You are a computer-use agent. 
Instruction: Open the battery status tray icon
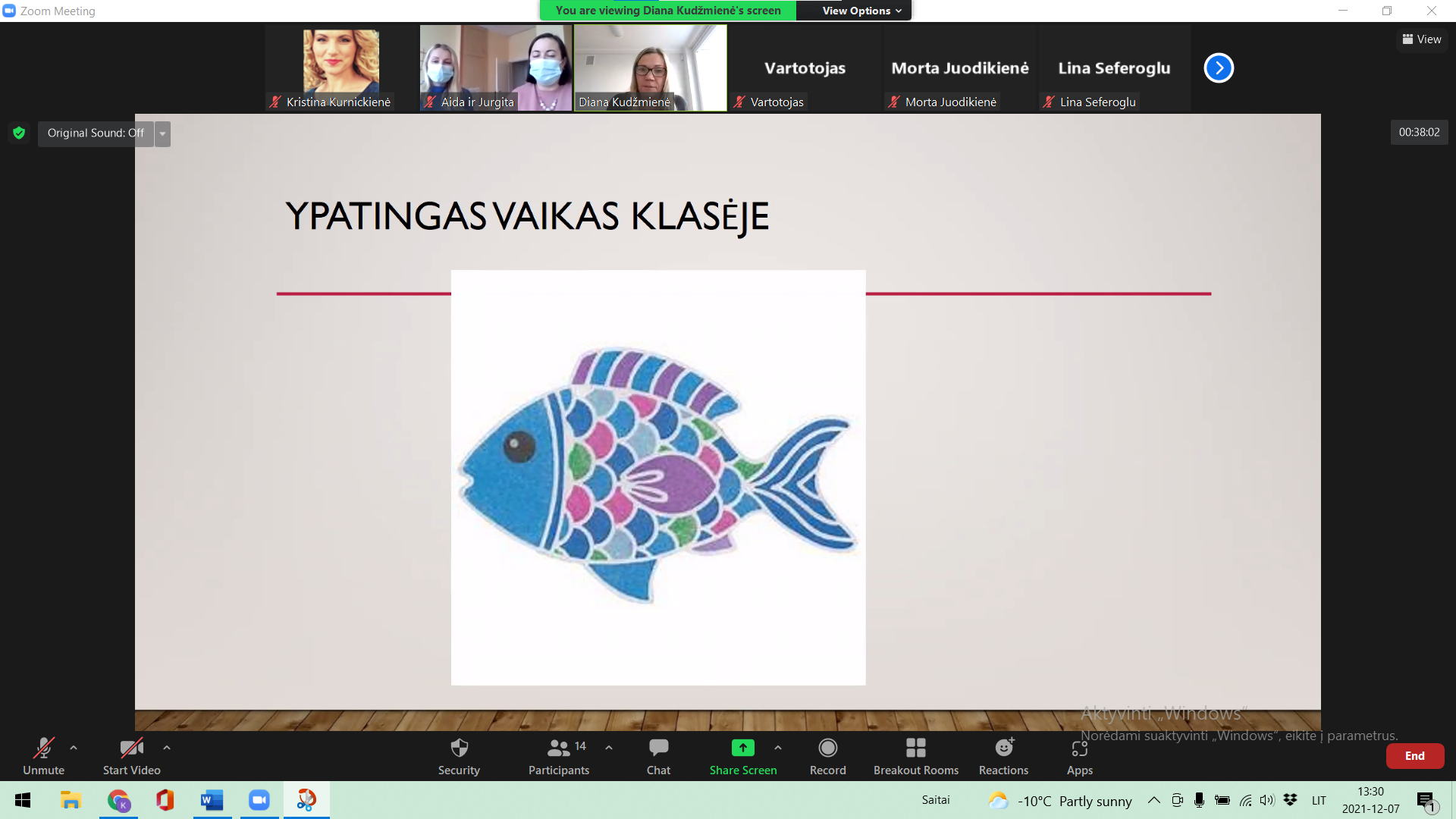tap(1222, 800)
